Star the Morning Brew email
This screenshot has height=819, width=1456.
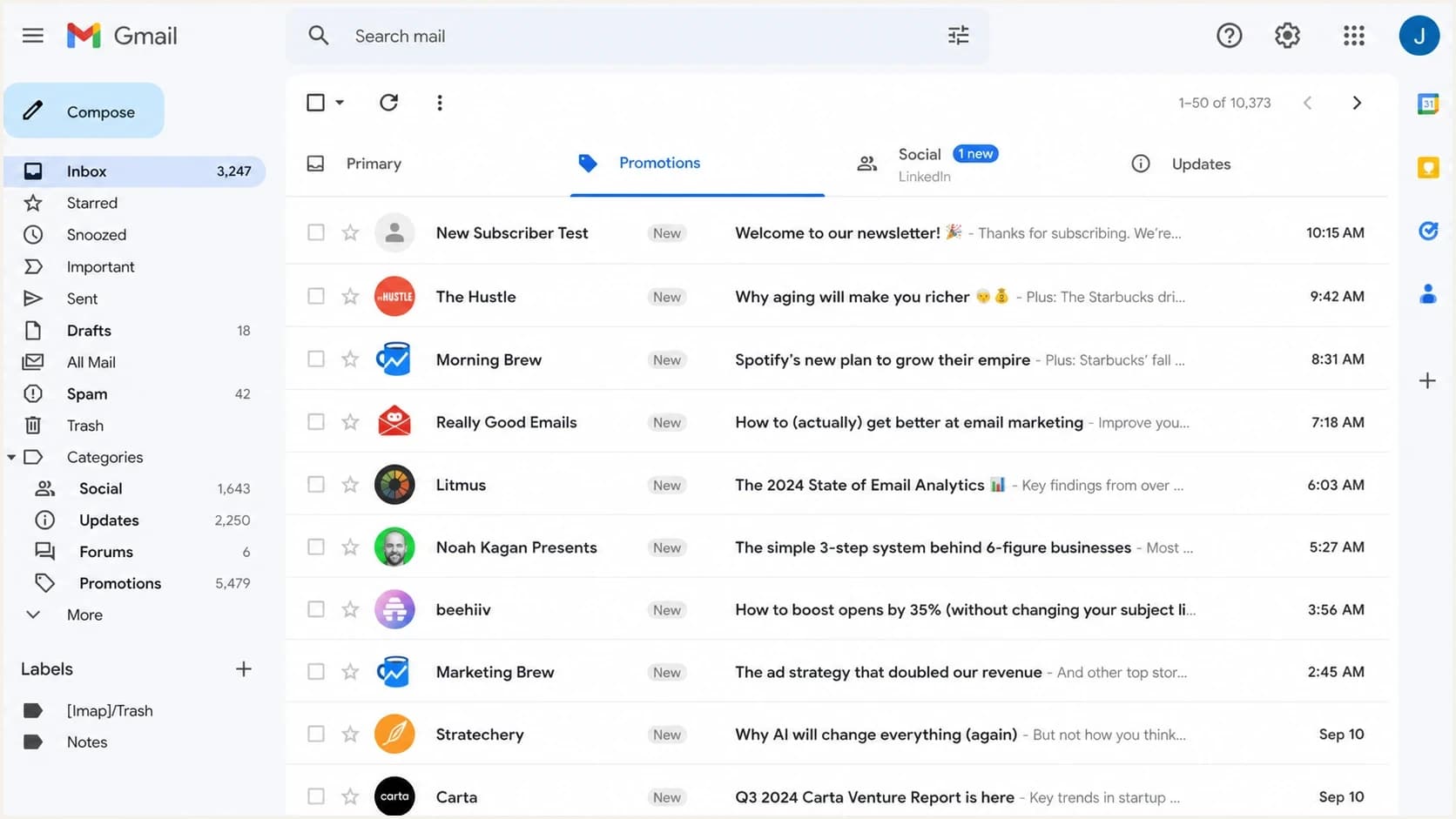click(350, 359)
